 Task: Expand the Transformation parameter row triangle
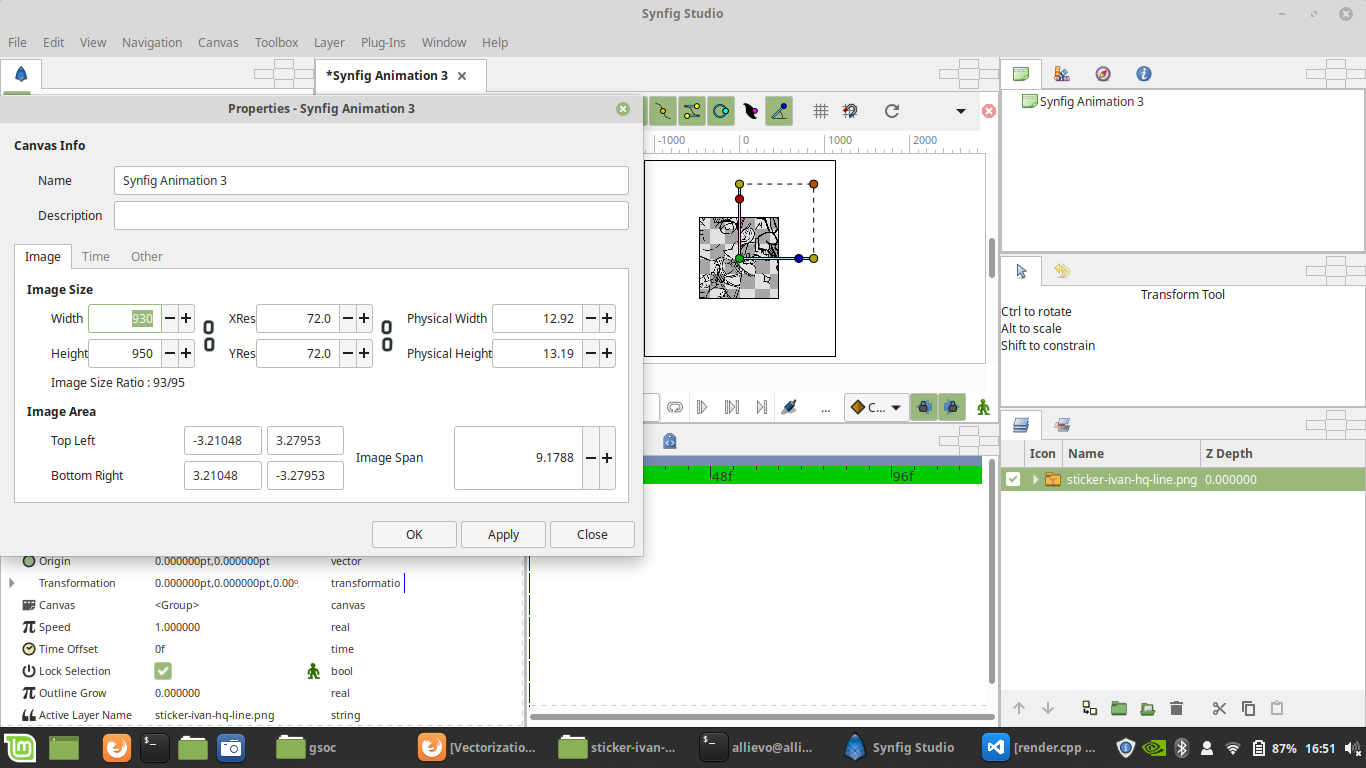click(10, 583)
